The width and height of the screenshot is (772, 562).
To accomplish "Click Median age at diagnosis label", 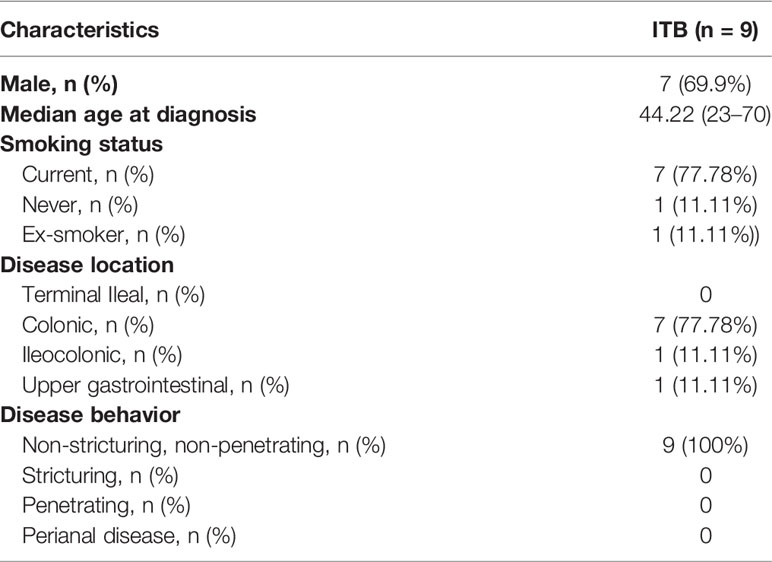I will click(128, 115).
